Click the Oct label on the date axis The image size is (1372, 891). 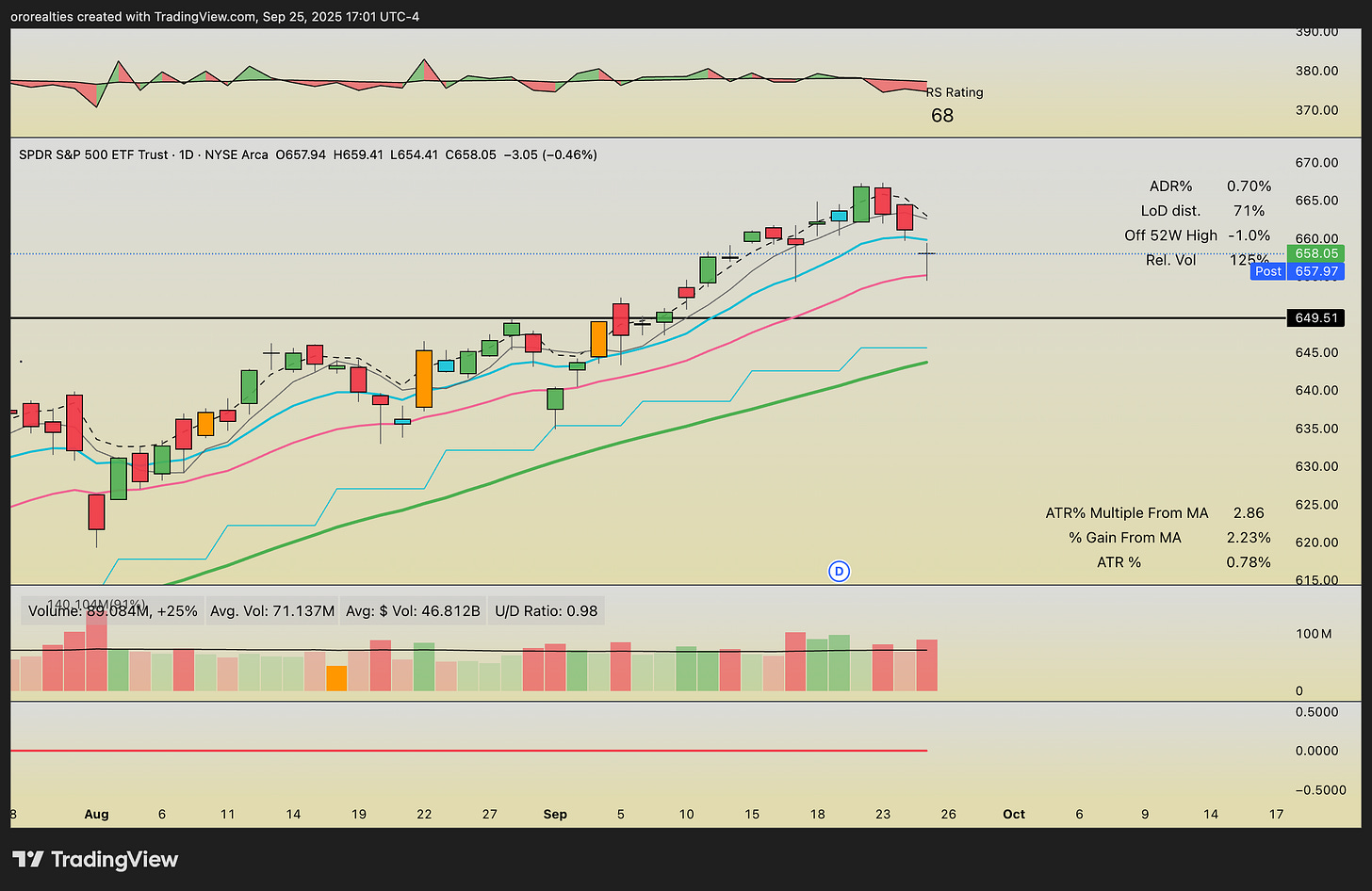1014,814
